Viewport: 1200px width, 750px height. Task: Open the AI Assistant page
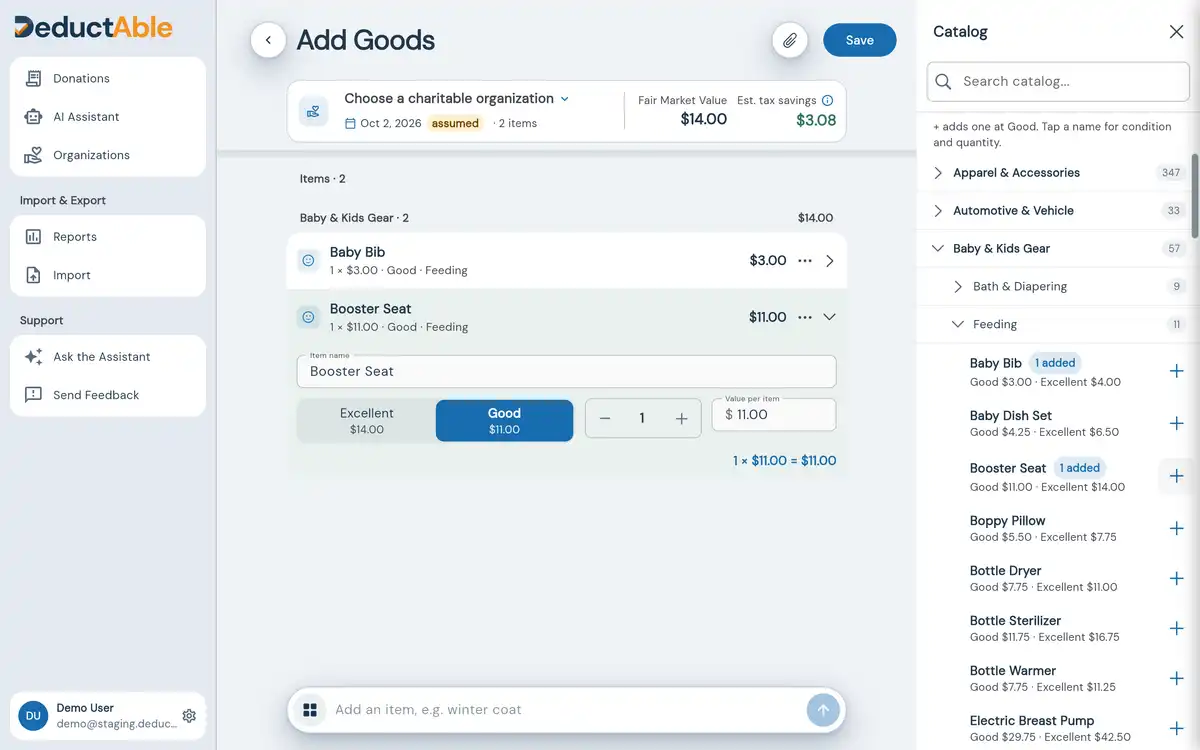click(108, 117)
